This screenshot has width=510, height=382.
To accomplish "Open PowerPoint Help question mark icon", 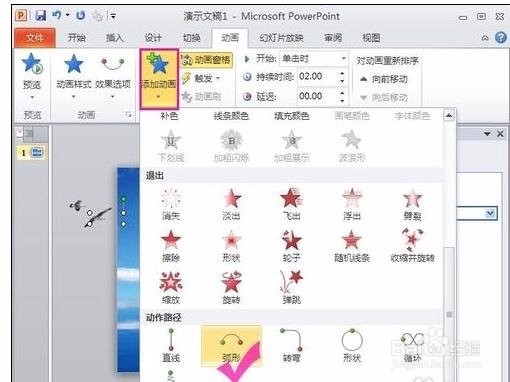I will point(501,38).
